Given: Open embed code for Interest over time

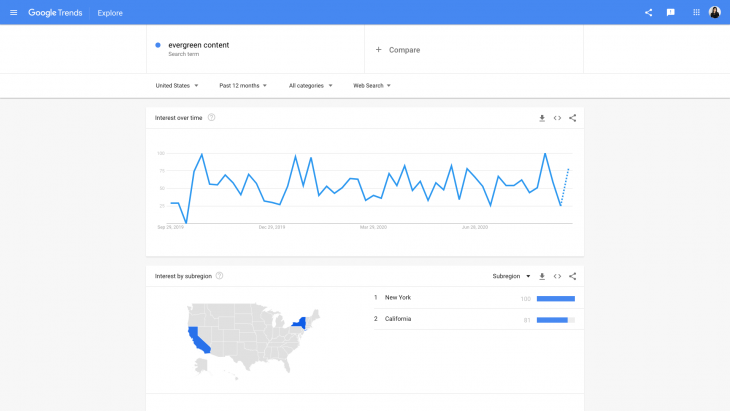Looking at the screenshot, I should [x=557, y=118].
